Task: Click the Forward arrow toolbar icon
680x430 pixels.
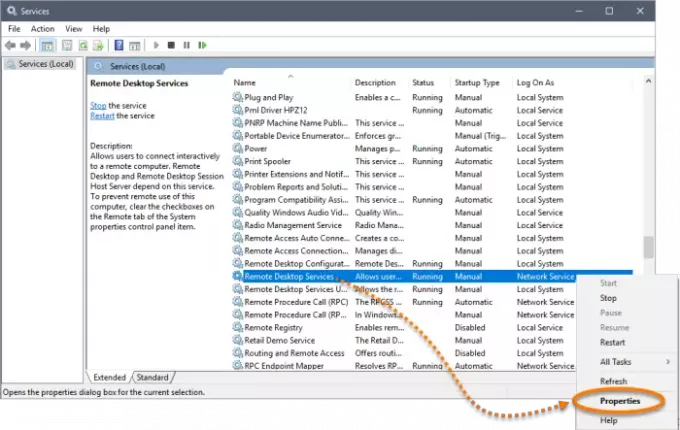Action: click(x=26, y=45)
